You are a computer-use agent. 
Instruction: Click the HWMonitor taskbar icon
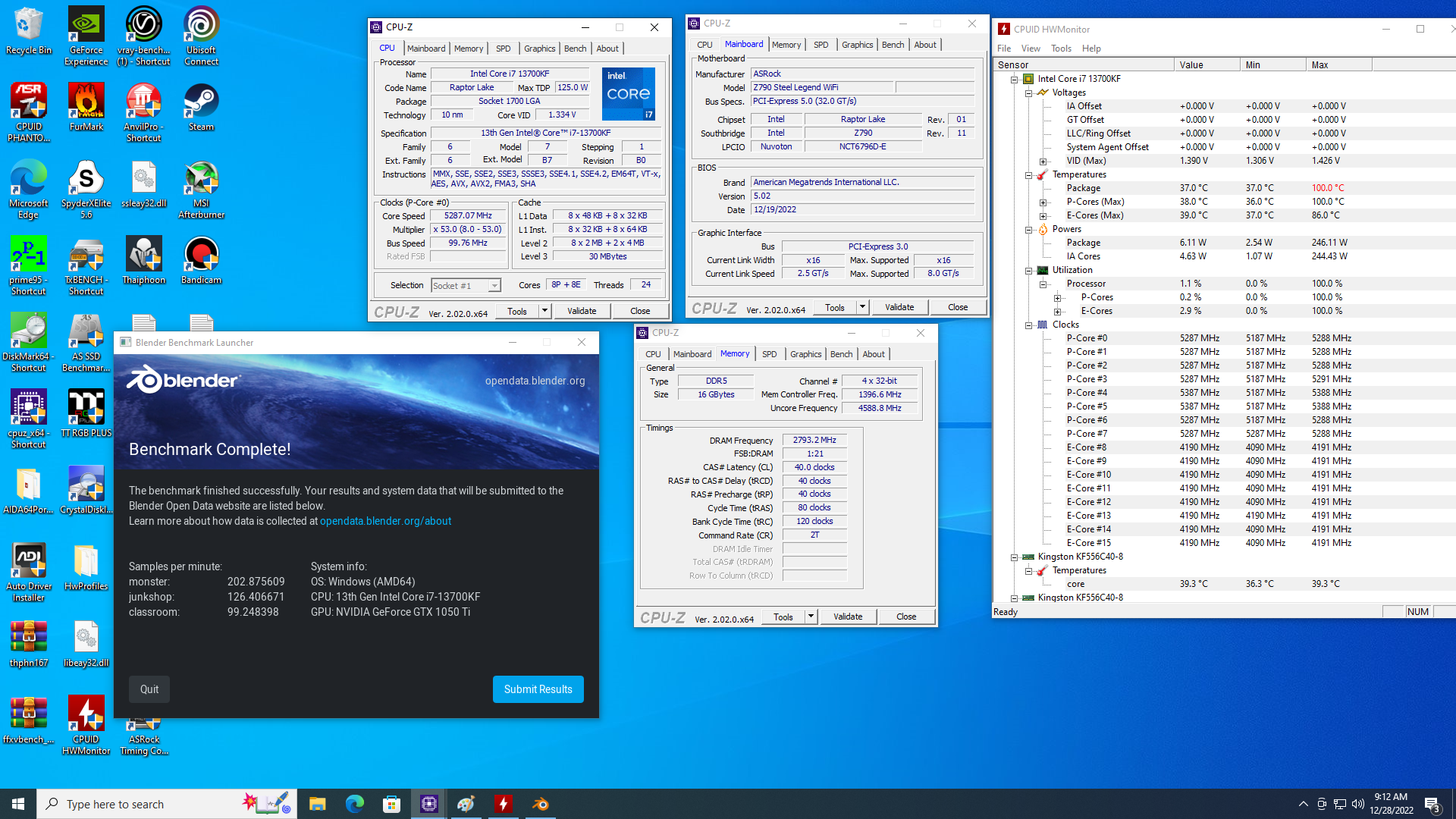click(x=503, y=804)
